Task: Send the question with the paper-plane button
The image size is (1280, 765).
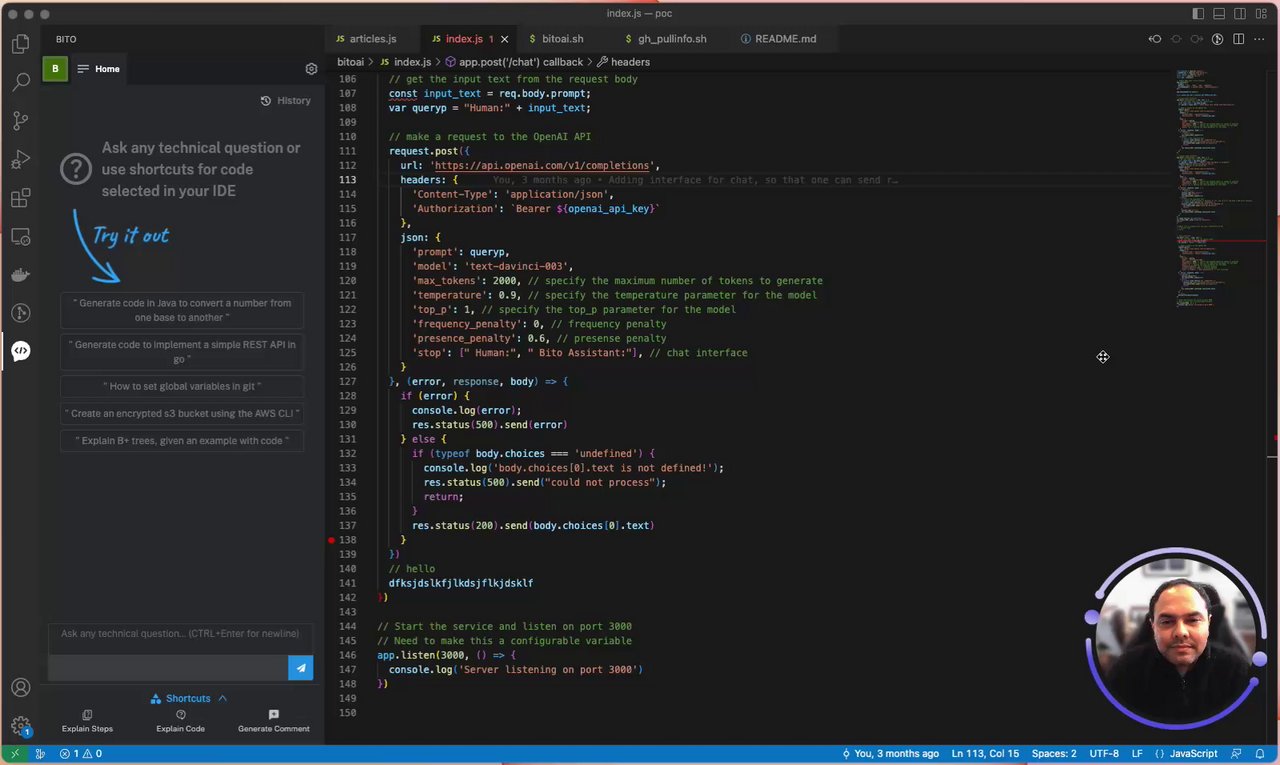Action: click(300, 668)
